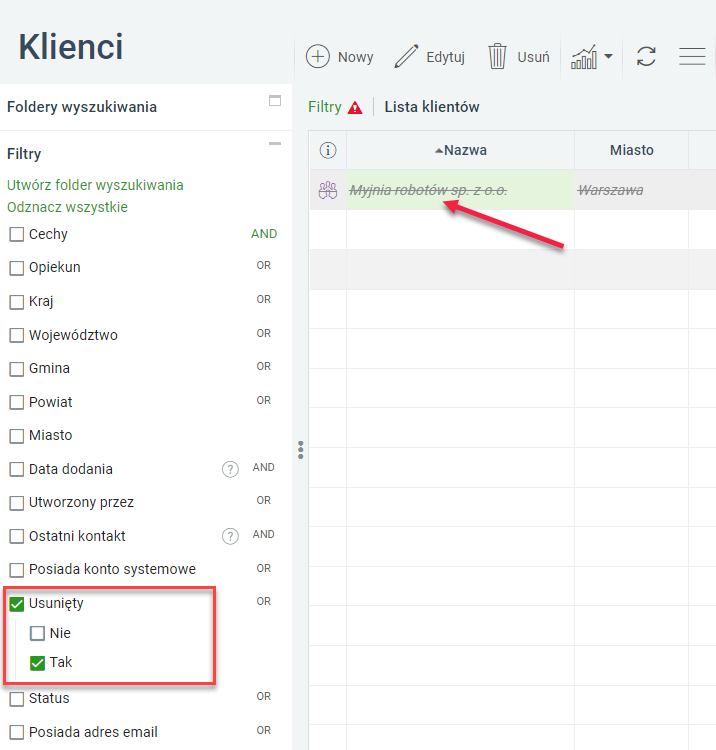Screen dimensions: 716x750
Task: Enable the Województwo filter checkbox
Action: (17, 335)
